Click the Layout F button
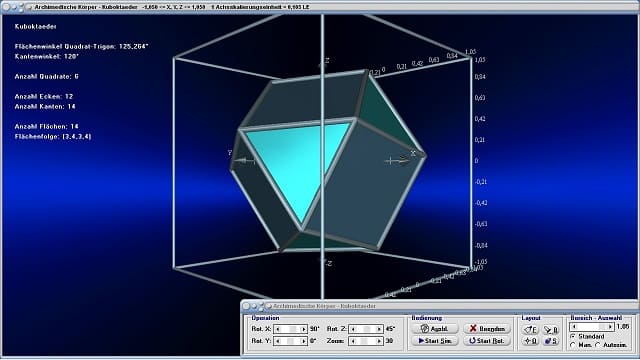Image resolution: width=640 pixels, height=360 pixels. pos(531,329)
